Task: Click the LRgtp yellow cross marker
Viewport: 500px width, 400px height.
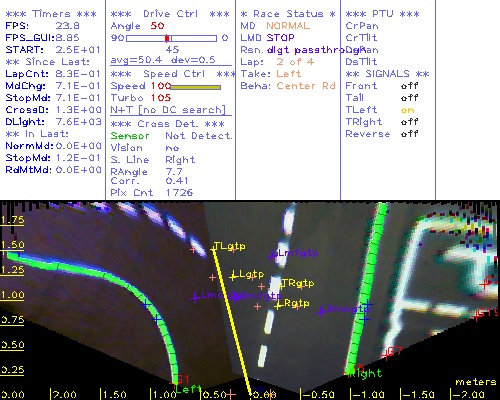Action: [278, 305]
